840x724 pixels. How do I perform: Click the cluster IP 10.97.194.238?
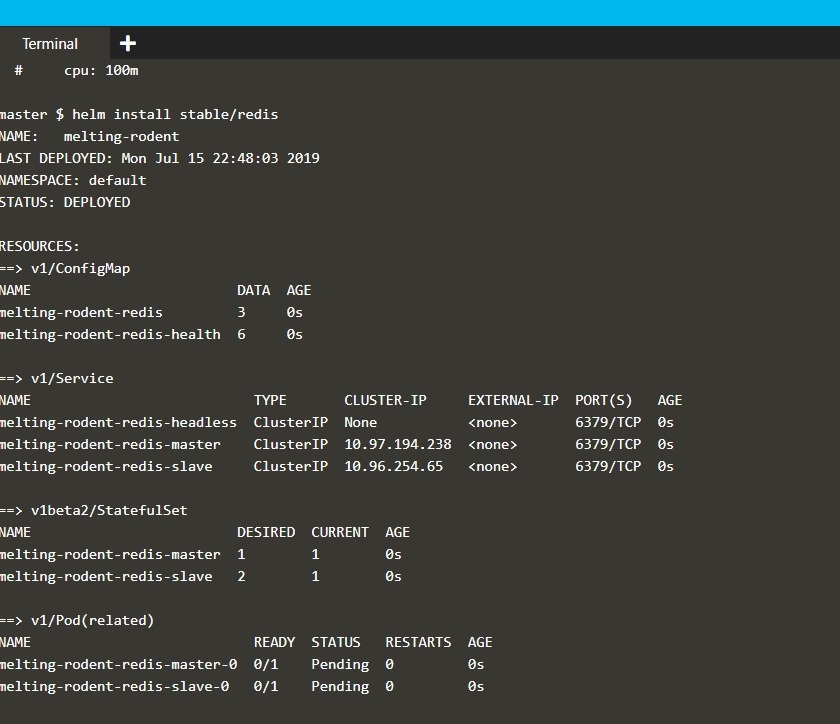[x=398, y=444]
